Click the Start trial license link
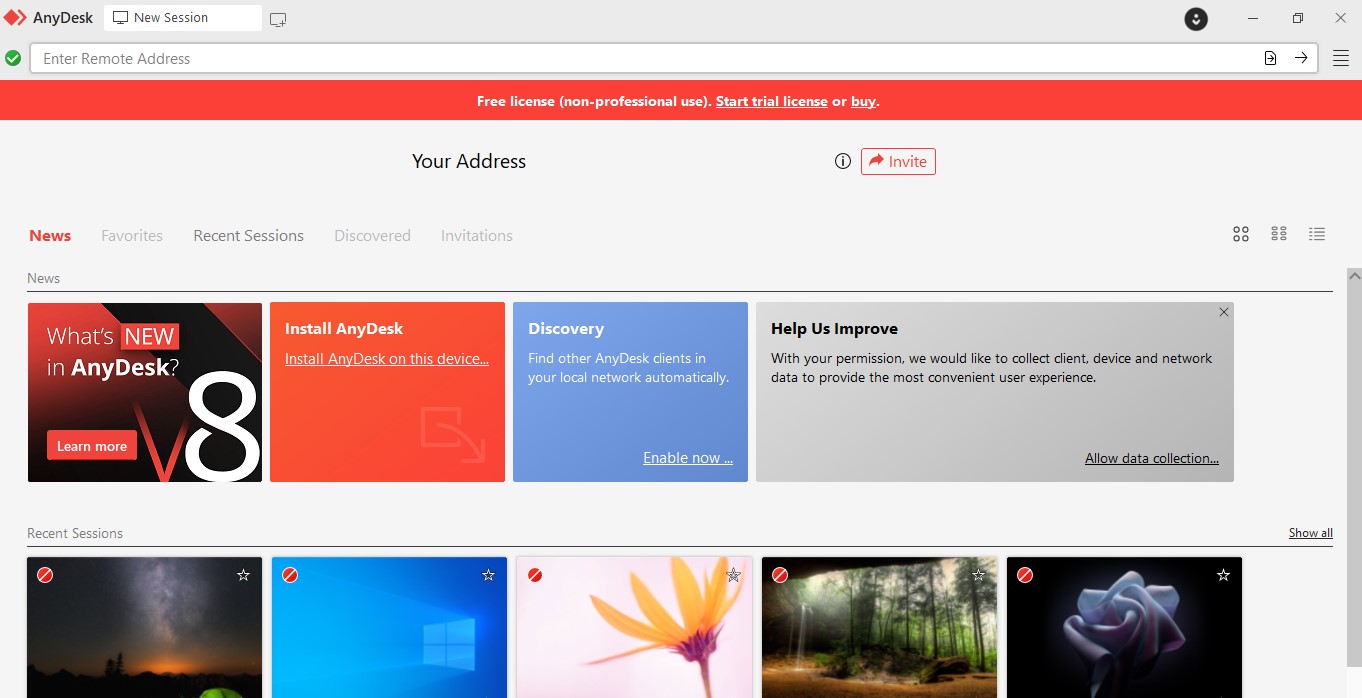Viewport: 1362px width, 698px height. [772, 101]
